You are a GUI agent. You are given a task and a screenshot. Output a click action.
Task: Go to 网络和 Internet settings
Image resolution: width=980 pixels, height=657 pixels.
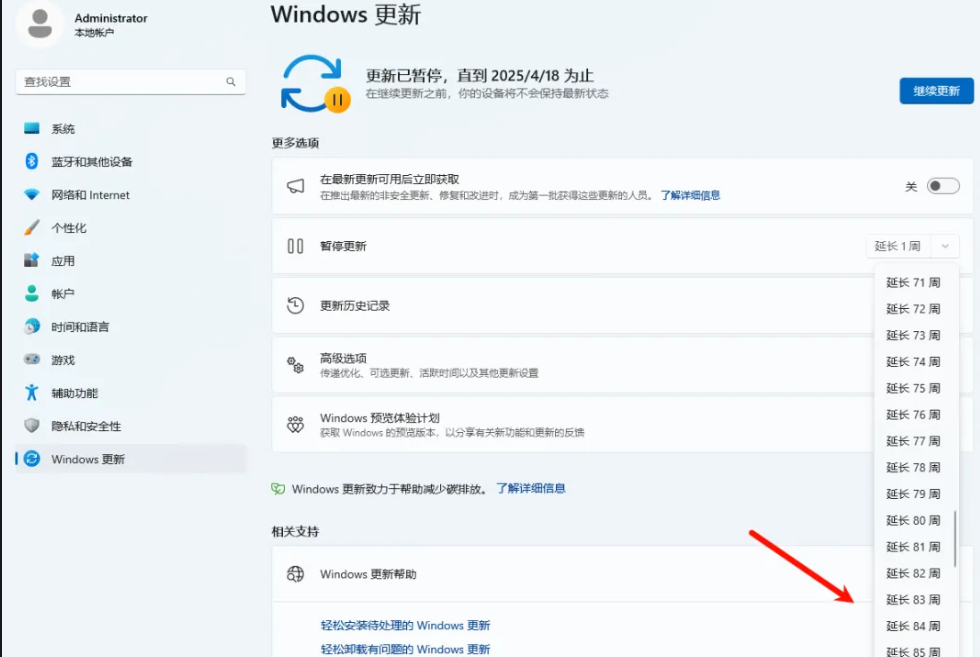131,194
